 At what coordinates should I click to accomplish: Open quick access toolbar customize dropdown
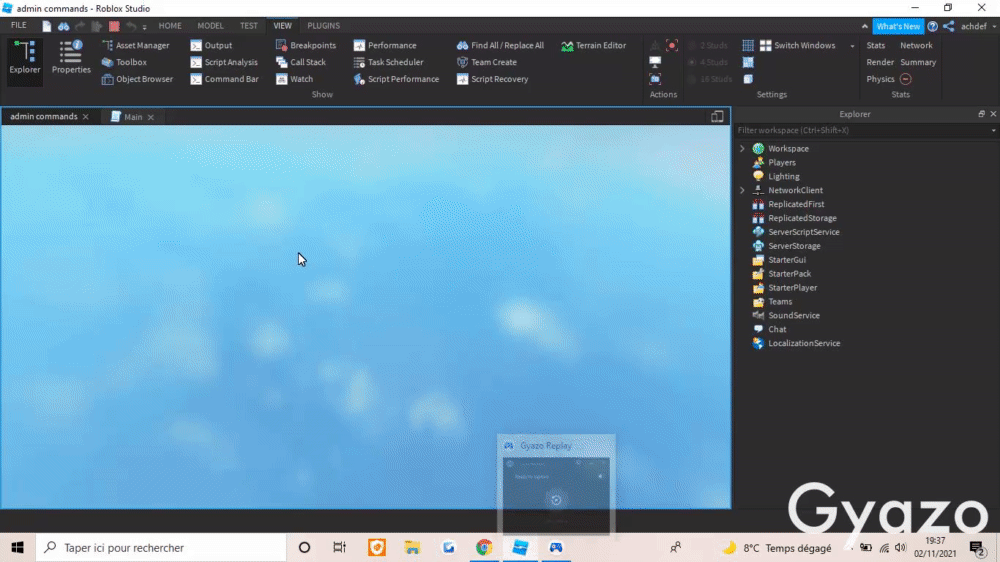click(145, 27)
